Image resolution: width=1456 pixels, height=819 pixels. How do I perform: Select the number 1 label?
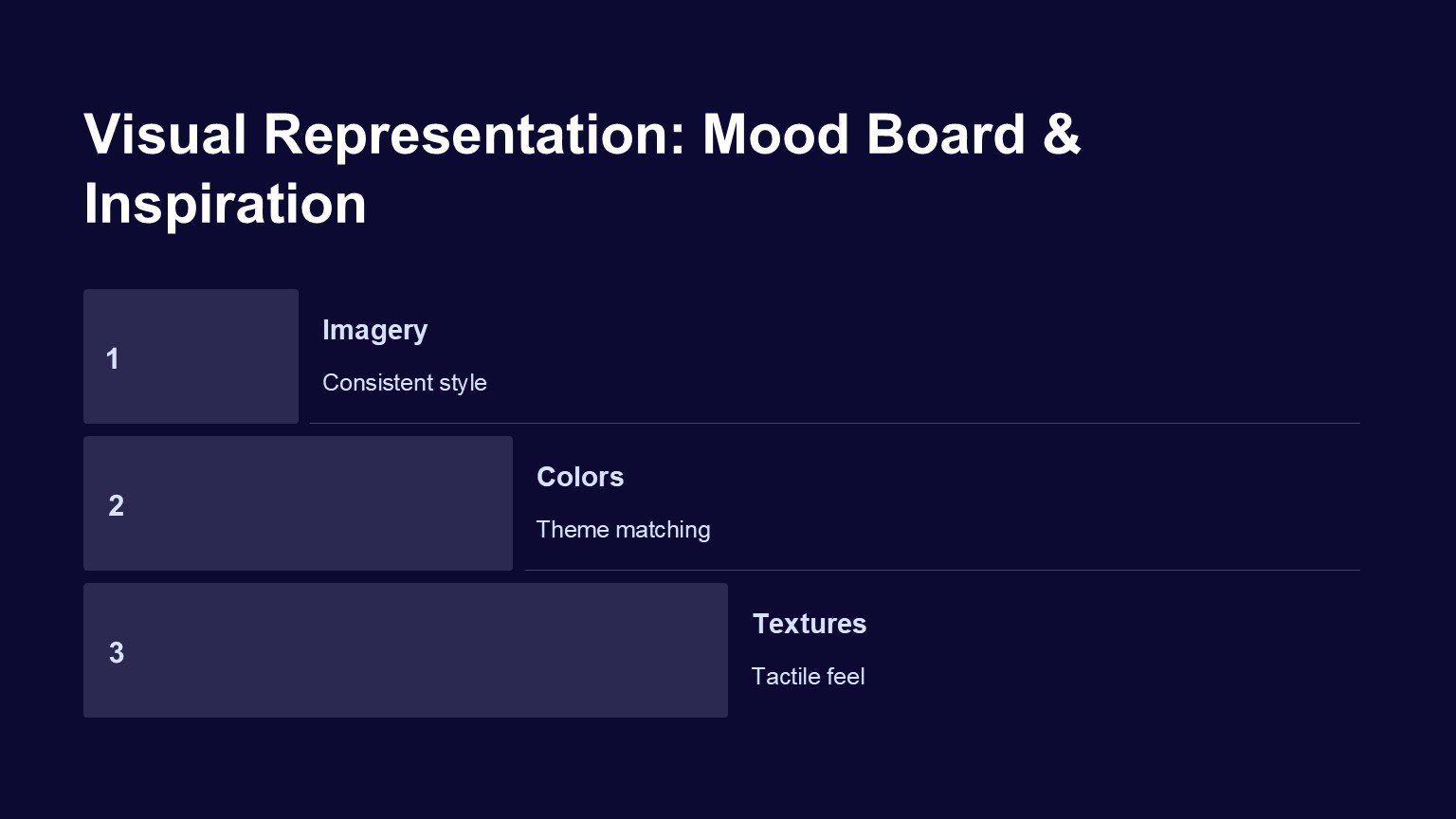[x=113, y=359]
